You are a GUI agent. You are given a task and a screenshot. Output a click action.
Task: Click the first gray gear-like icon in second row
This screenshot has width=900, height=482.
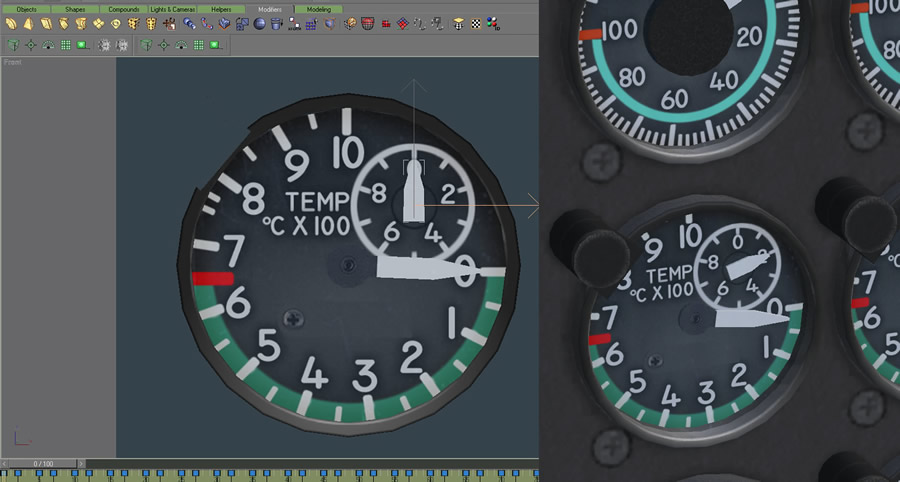click(x=102, y=45)
